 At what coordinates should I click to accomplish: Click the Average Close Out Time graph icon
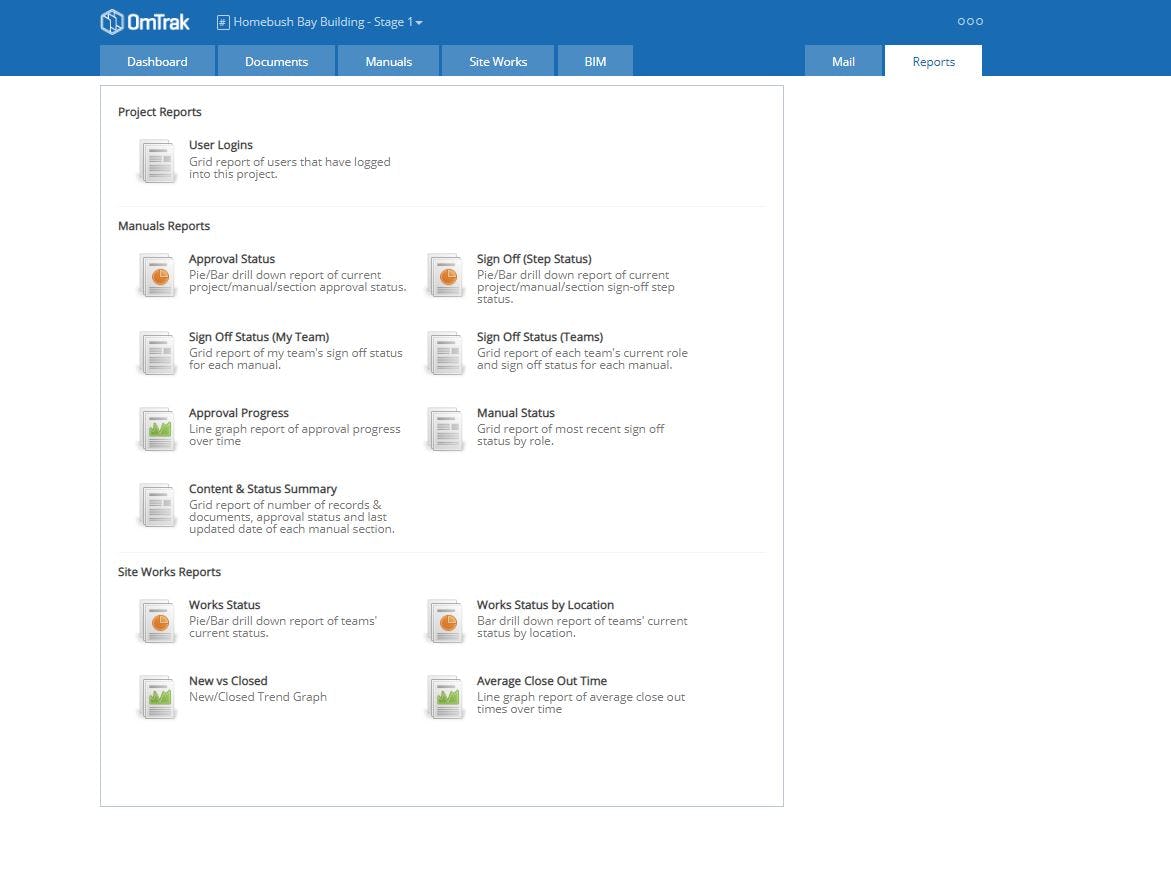[444, 697]
